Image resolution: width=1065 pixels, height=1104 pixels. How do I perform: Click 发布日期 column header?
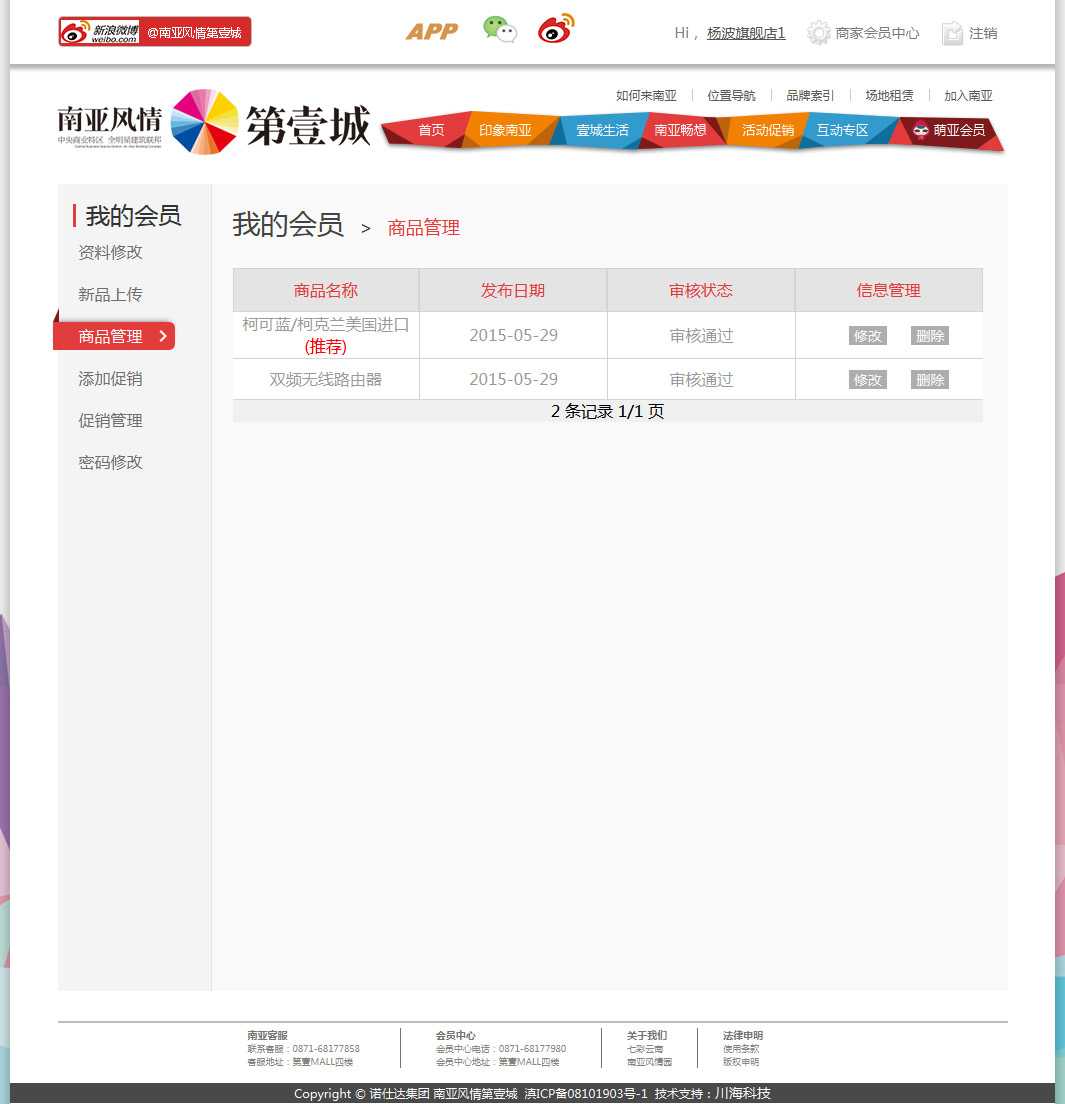click(x=513, y=290)
